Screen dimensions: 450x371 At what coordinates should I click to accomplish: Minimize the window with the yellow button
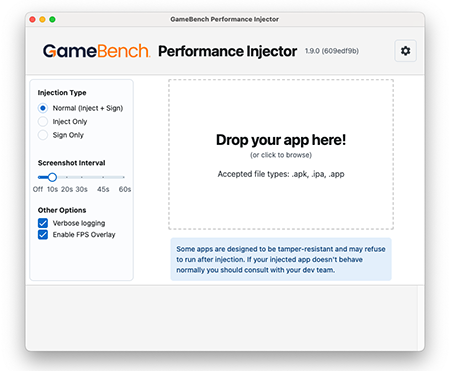click(x=42, y=19)
